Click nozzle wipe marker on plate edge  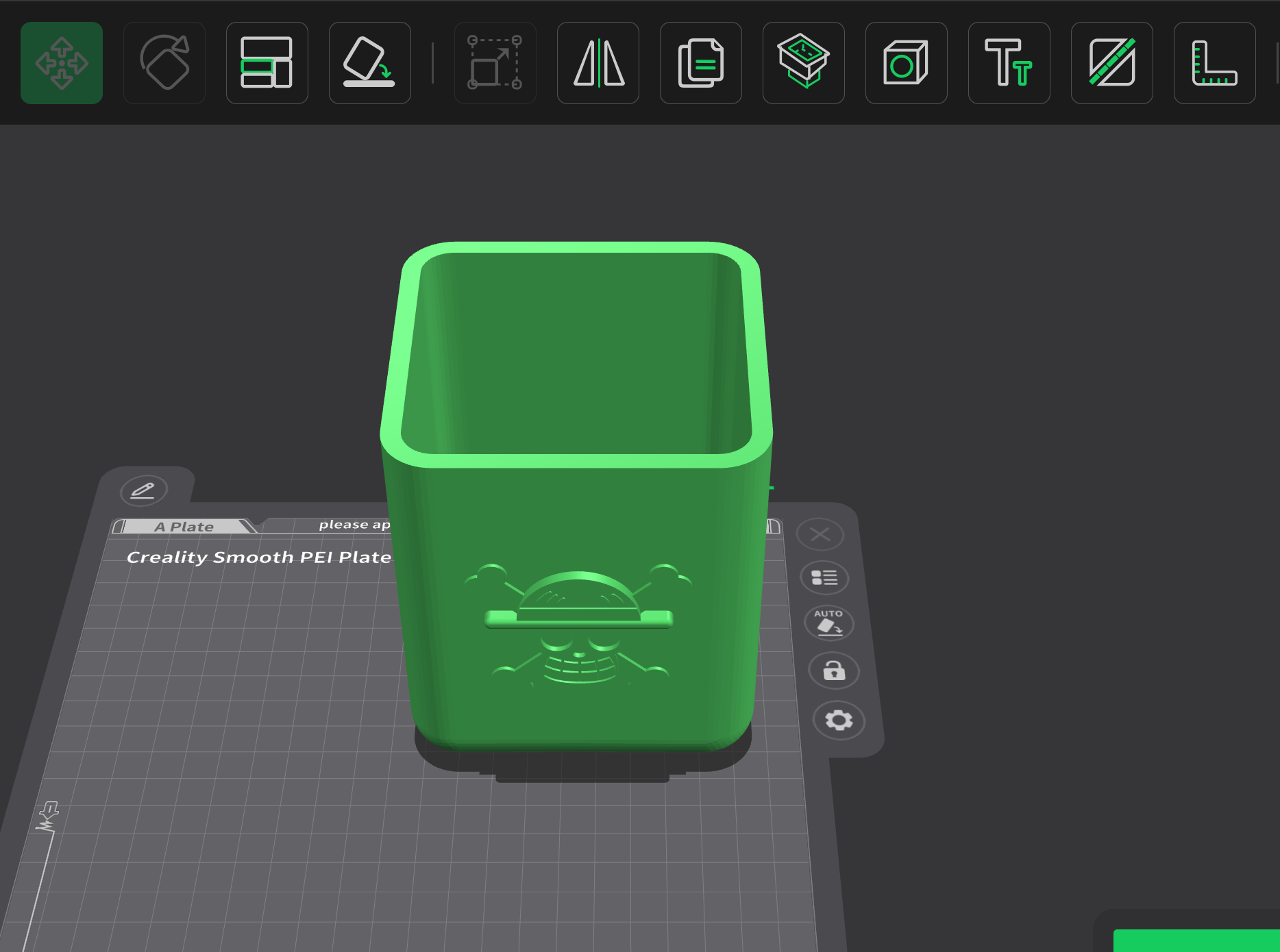pos(48,817)
